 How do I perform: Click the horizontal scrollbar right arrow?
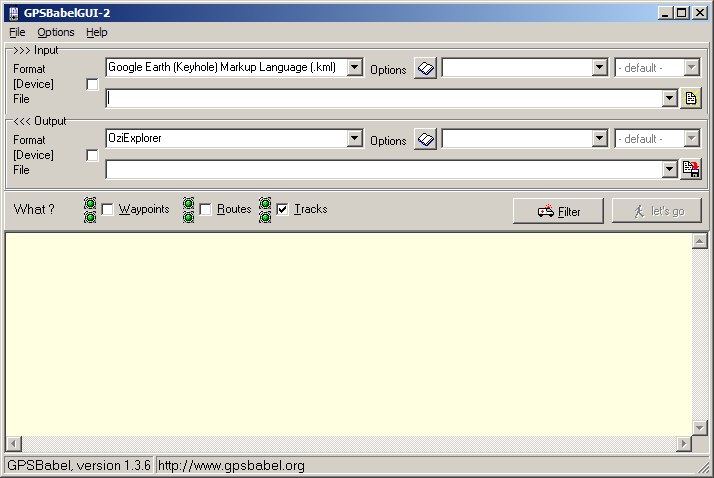coord(684,443)
